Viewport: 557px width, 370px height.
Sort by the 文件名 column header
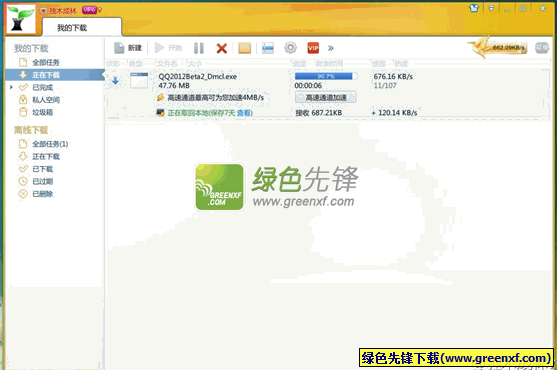(x=167, y=64)
